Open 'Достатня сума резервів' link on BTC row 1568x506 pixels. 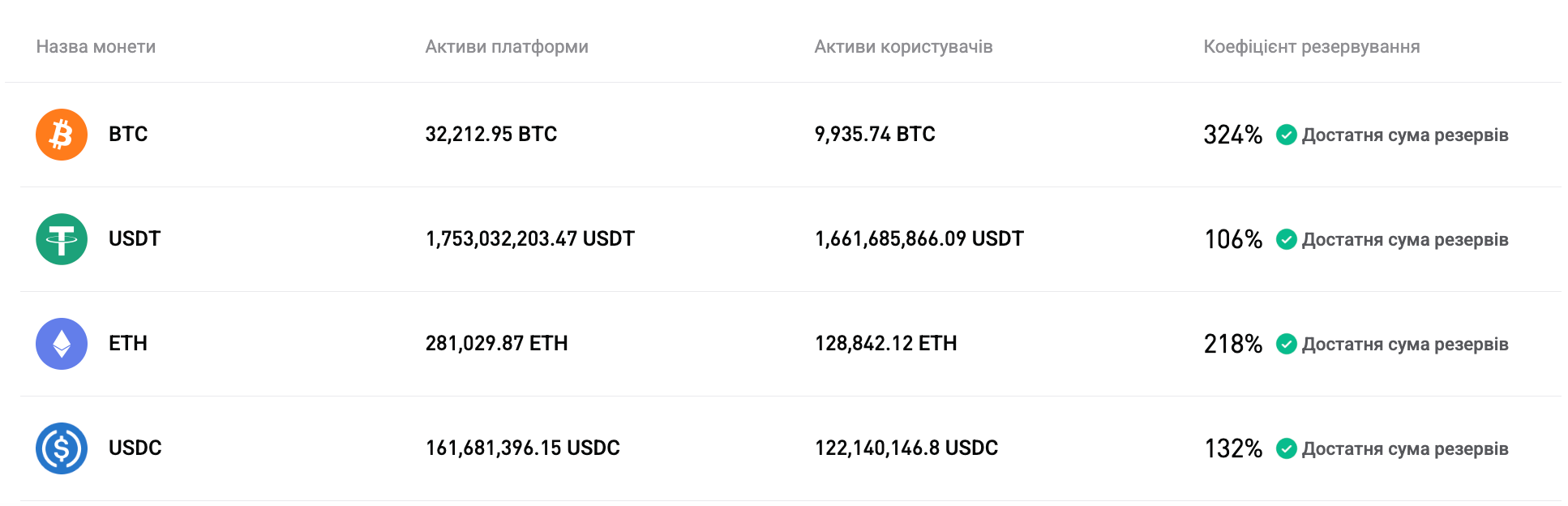pos(1406,135)
